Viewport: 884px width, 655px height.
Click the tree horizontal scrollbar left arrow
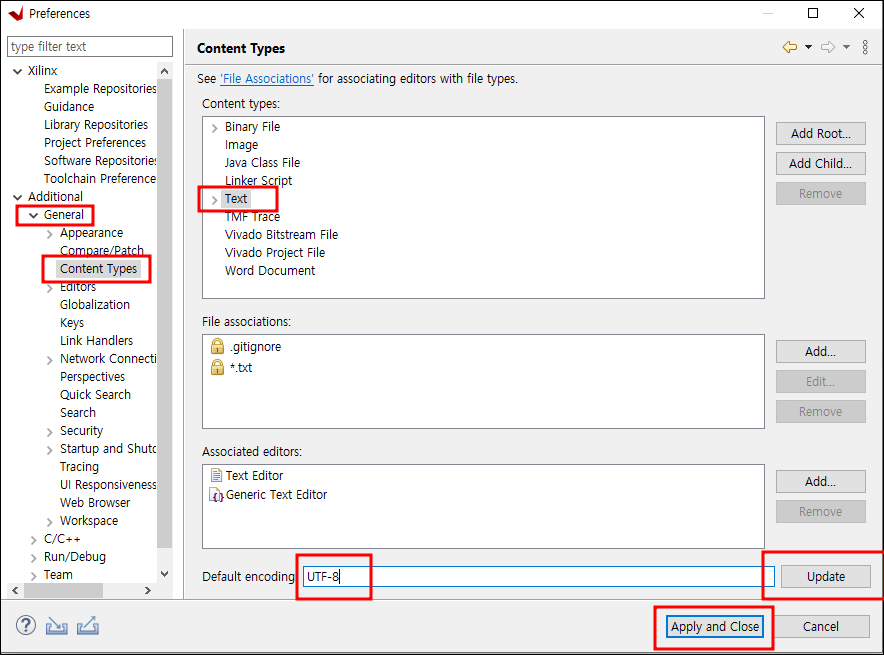pyautogui.click(x=15, y=590)
